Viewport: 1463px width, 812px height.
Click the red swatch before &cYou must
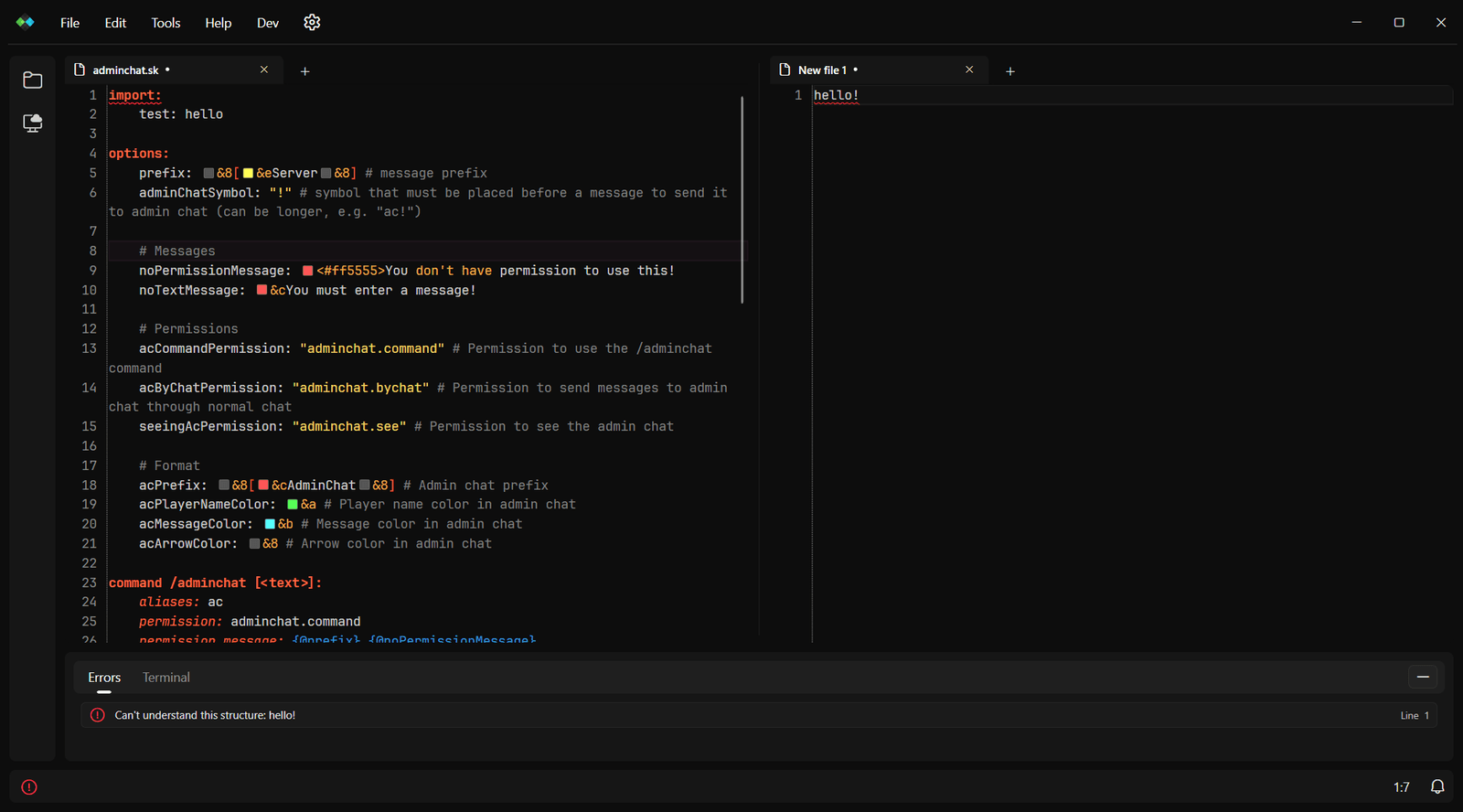[x=262, y=290]
